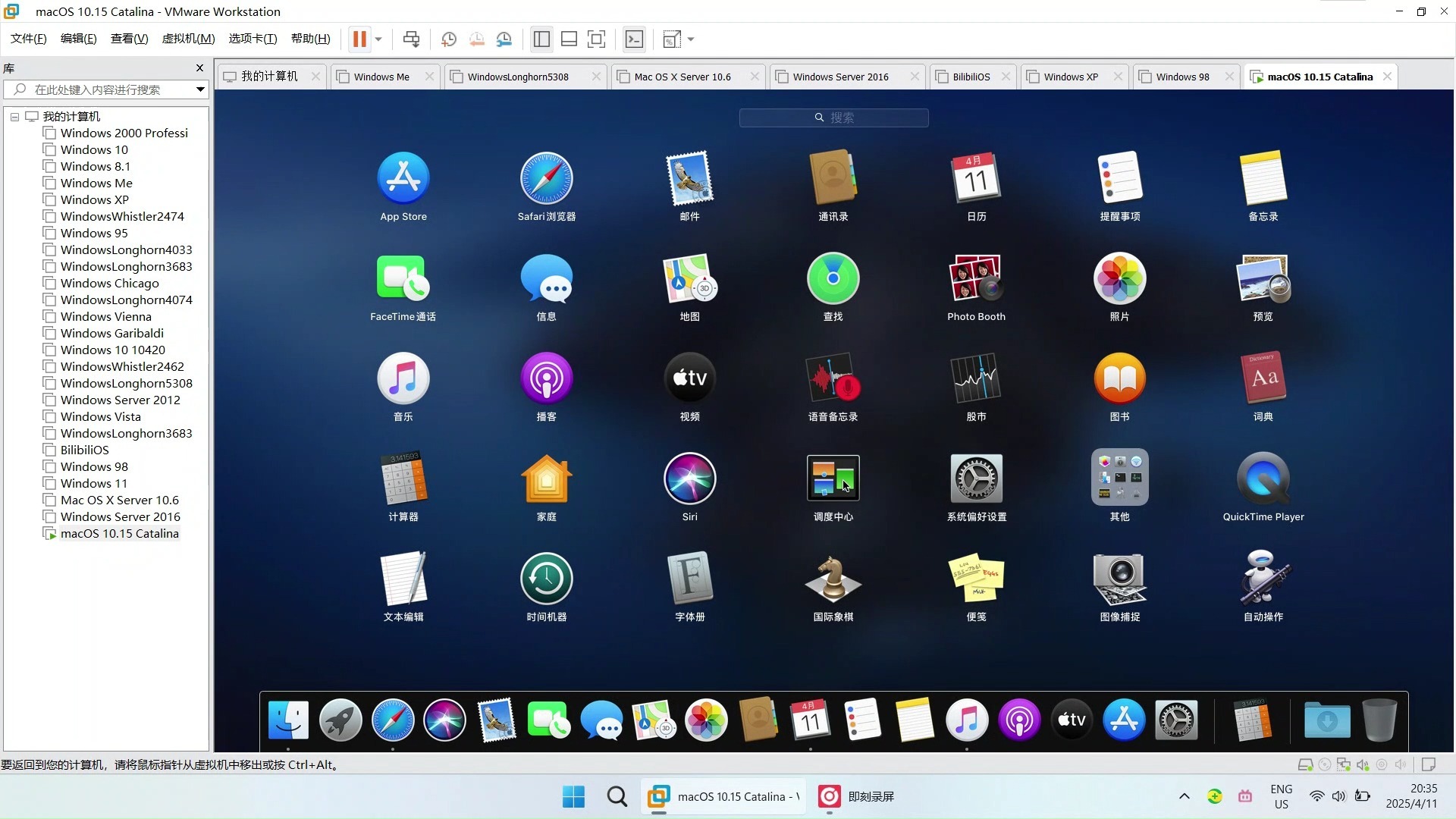Enter full screen mode icon
The image size is (1456, 819).
point(597,39)
